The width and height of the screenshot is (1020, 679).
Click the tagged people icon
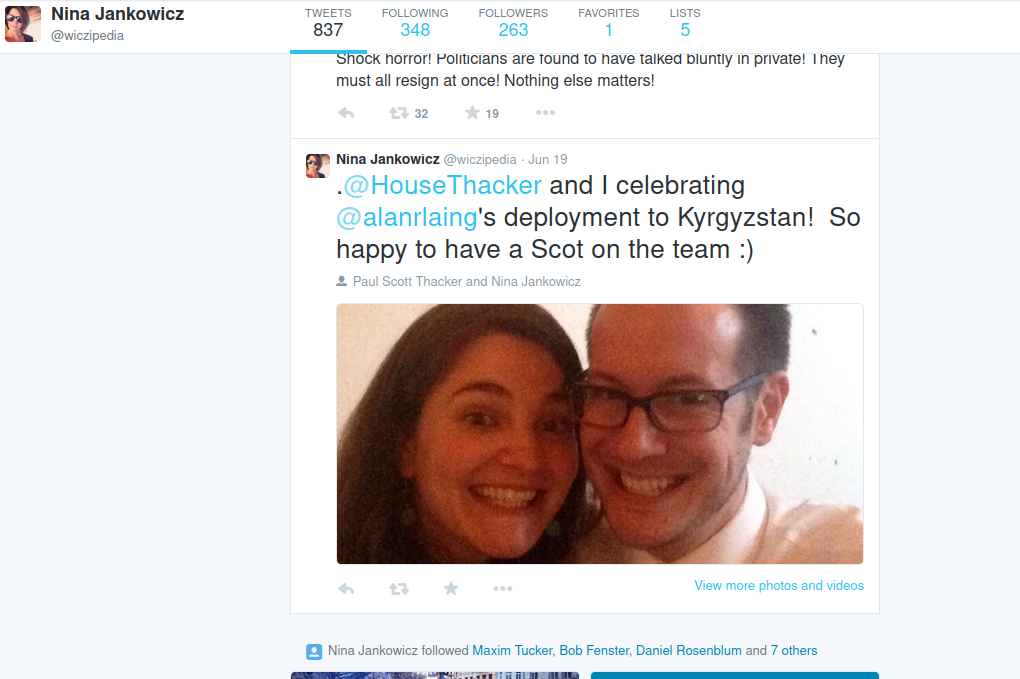click(342, 281)
